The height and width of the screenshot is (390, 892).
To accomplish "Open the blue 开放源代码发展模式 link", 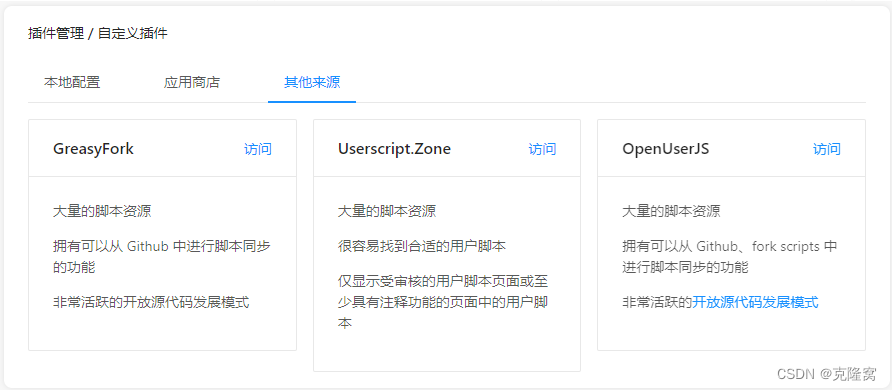I will [755, 302].
